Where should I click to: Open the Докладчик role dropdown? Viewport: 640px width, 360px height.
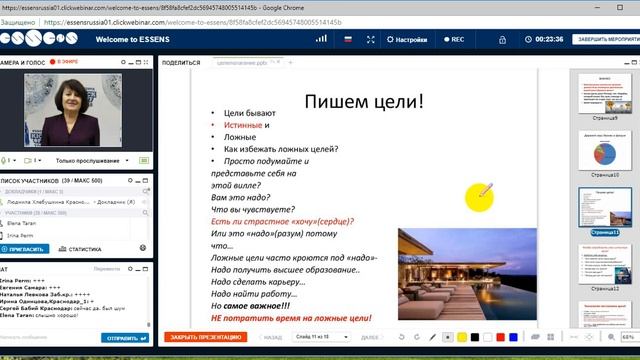pos(115,202)
